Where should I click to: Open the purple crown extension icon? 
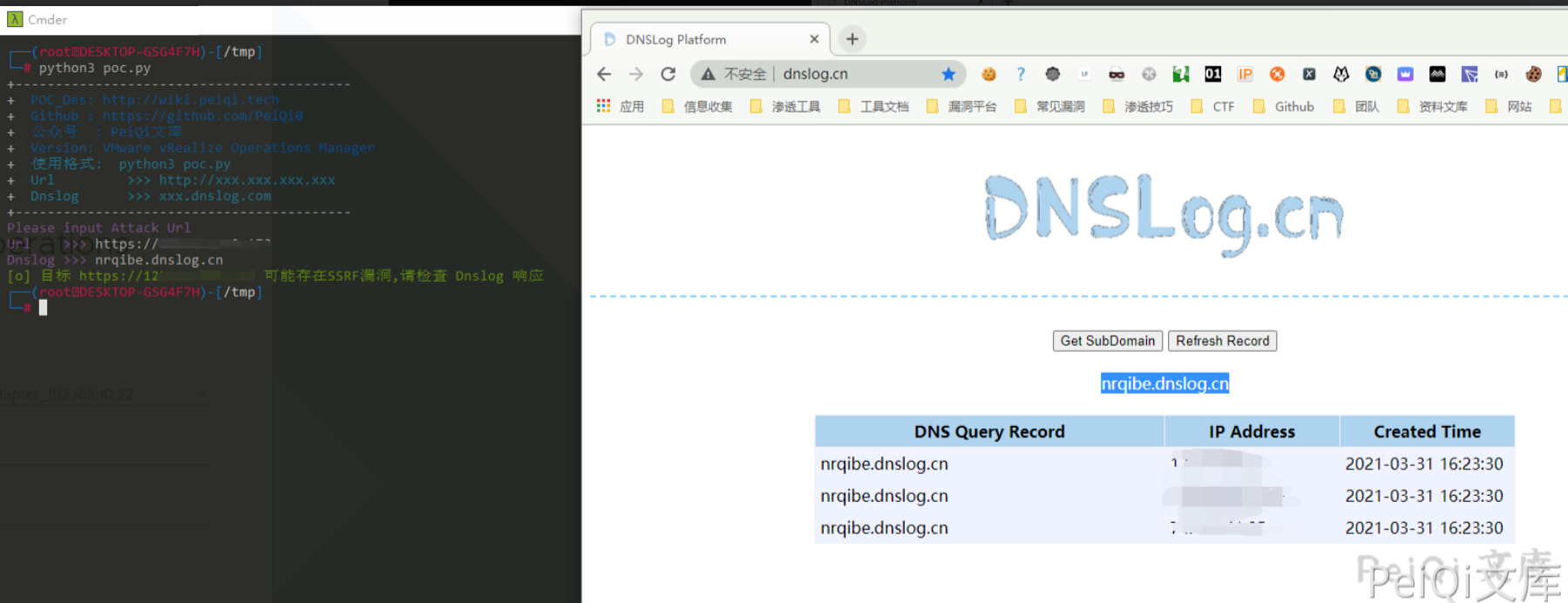tap(1405, 74)
